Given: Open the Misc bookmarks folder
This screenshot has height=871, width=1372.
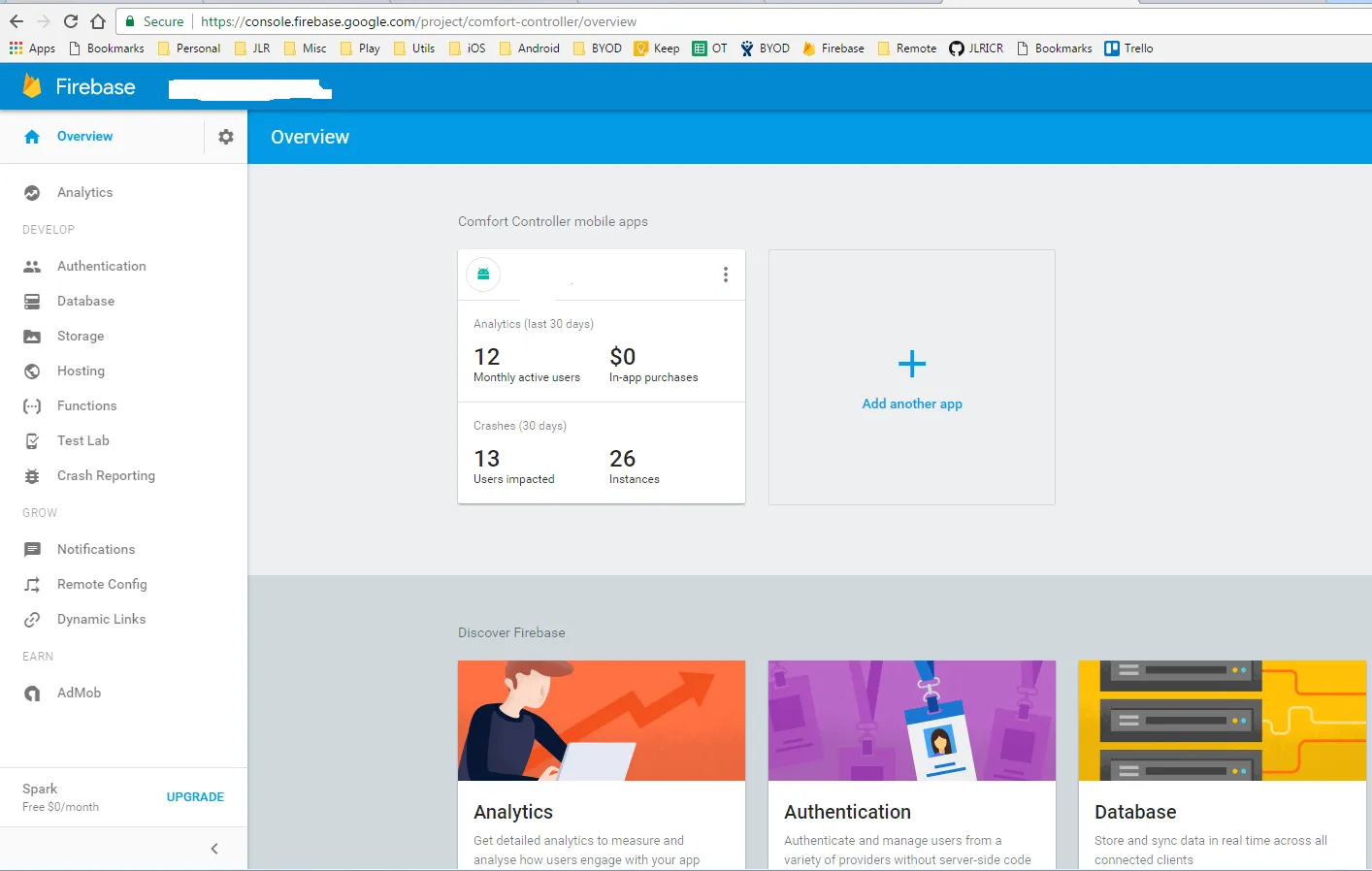Looking at the screenshot, I should (306, 48).
